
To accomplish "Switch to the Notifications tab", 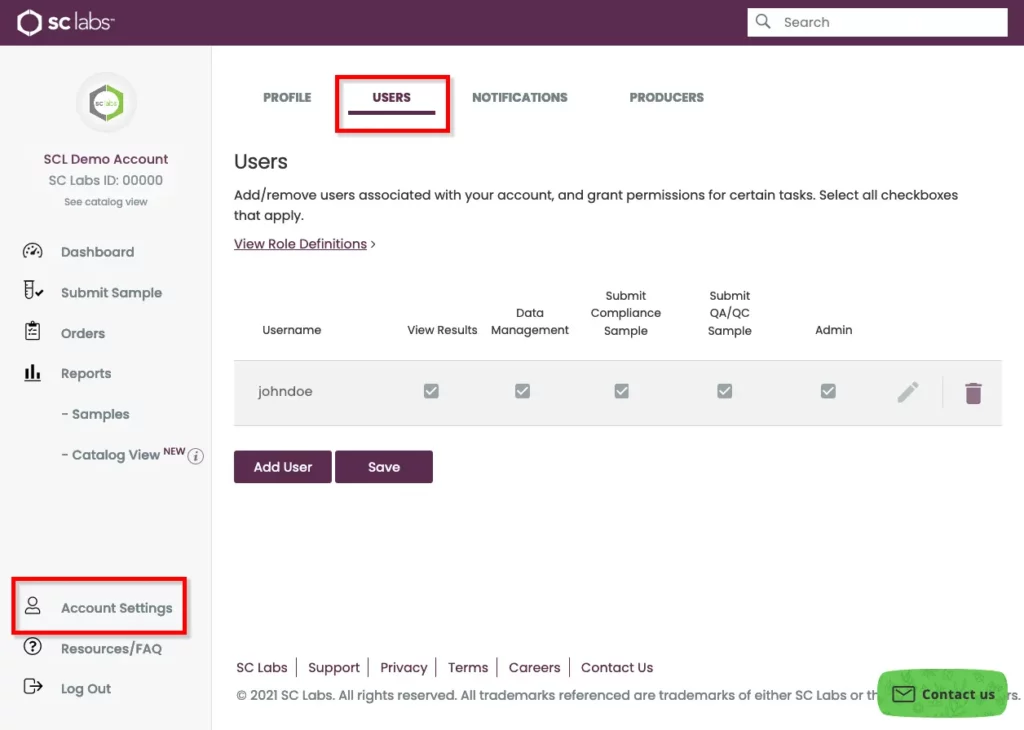I will point(519,97).
